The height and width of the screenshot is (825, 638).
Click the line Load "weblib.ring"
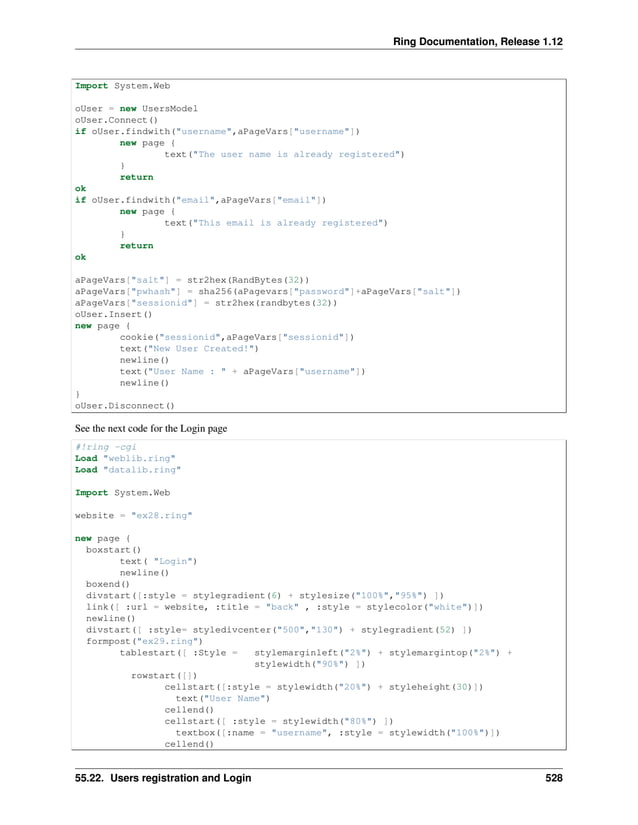coord(125,458)
